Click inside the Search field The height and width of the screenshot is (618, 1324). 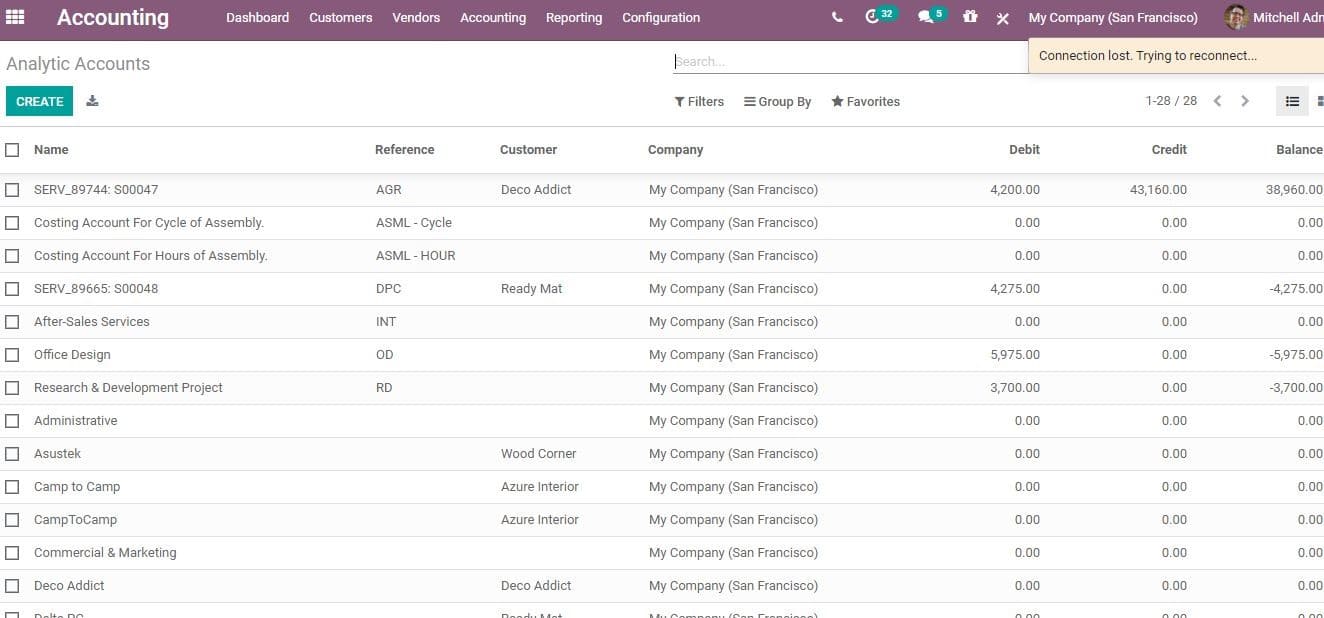pos(850,61)
